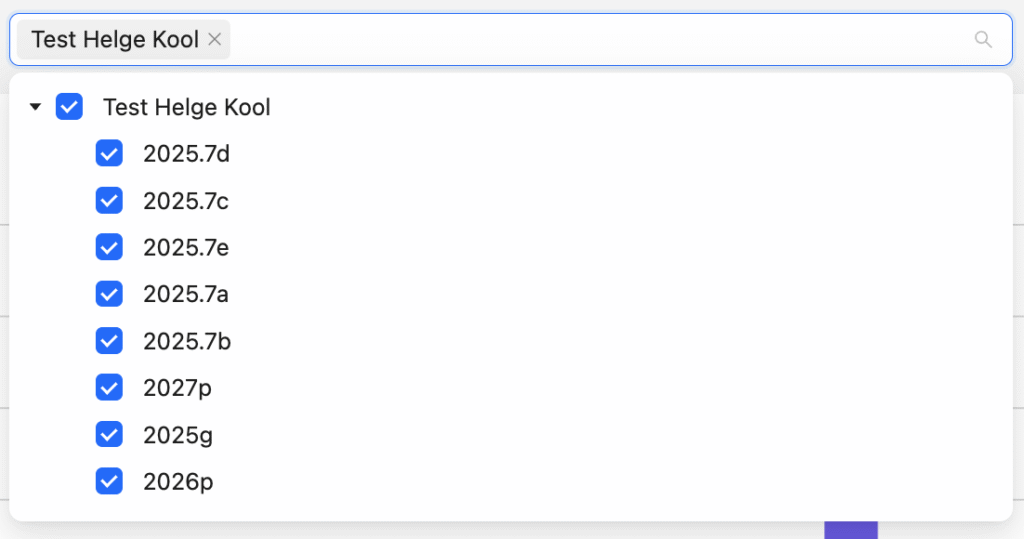Toggle the 2025.7c checkbox
This screenshot has width=1024, height=539.
coord(109,201)
